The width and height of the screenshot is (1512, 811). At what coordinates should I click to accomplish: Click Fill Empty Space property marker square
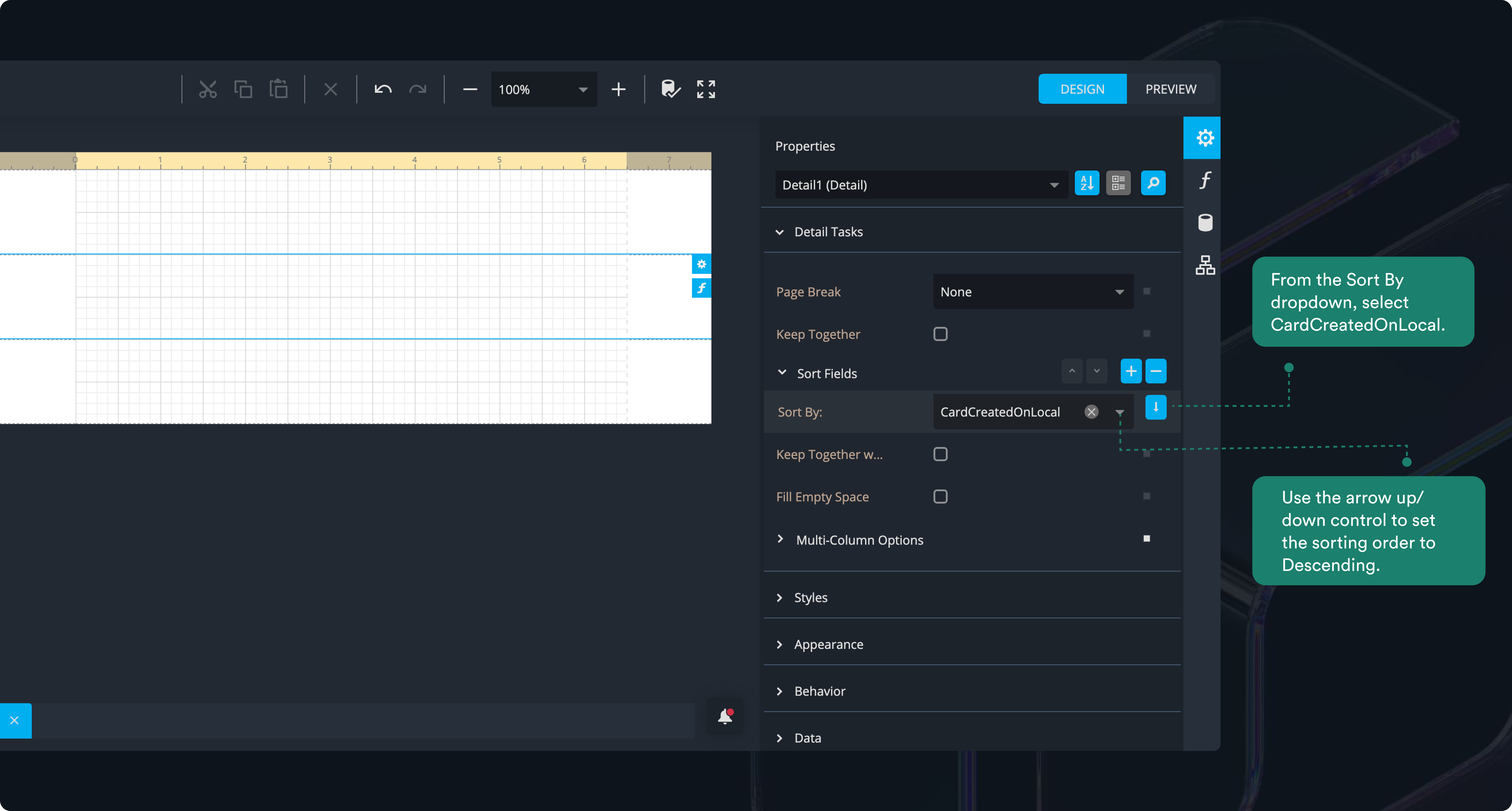[x=1146, y=496]
